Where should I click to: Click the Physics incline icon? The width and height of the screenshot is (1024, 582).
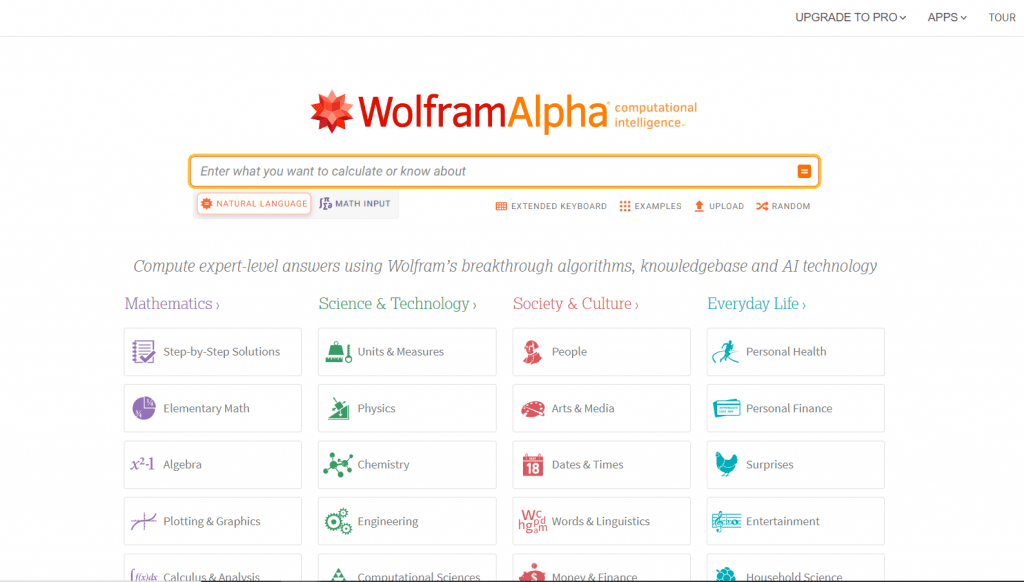pyautogui.click(x=338, y=408)
